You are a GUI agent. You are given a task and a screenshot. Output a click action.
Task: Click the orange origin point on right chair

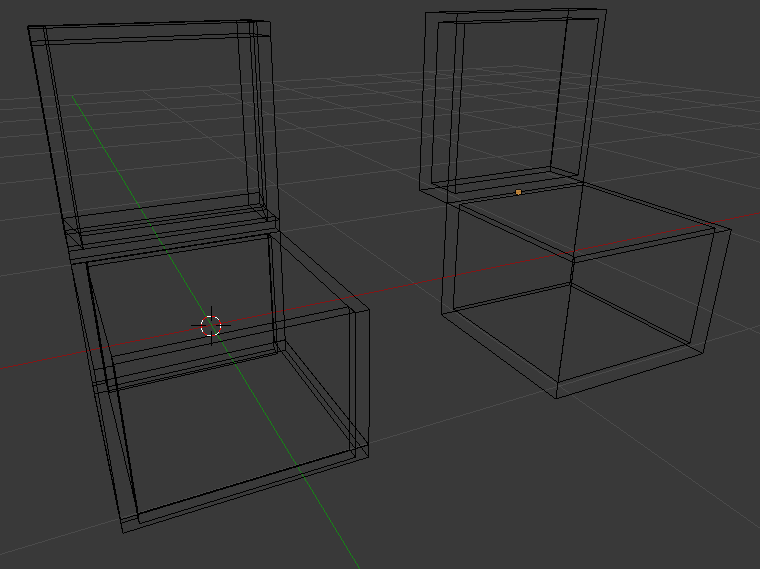pos(518,192)
